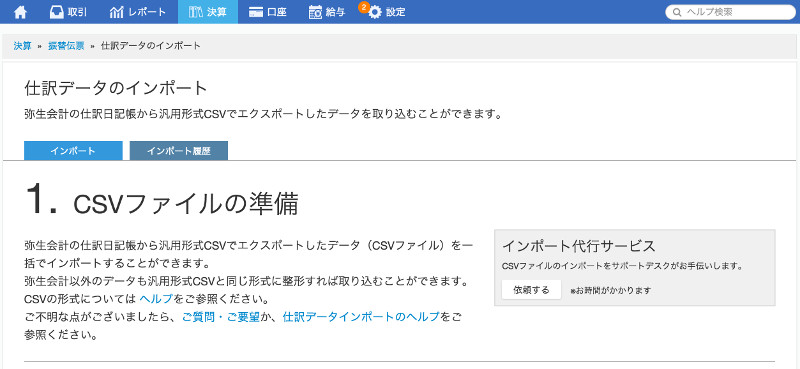
Task: Open the 設定 menu label
Action: pos(395,12)
